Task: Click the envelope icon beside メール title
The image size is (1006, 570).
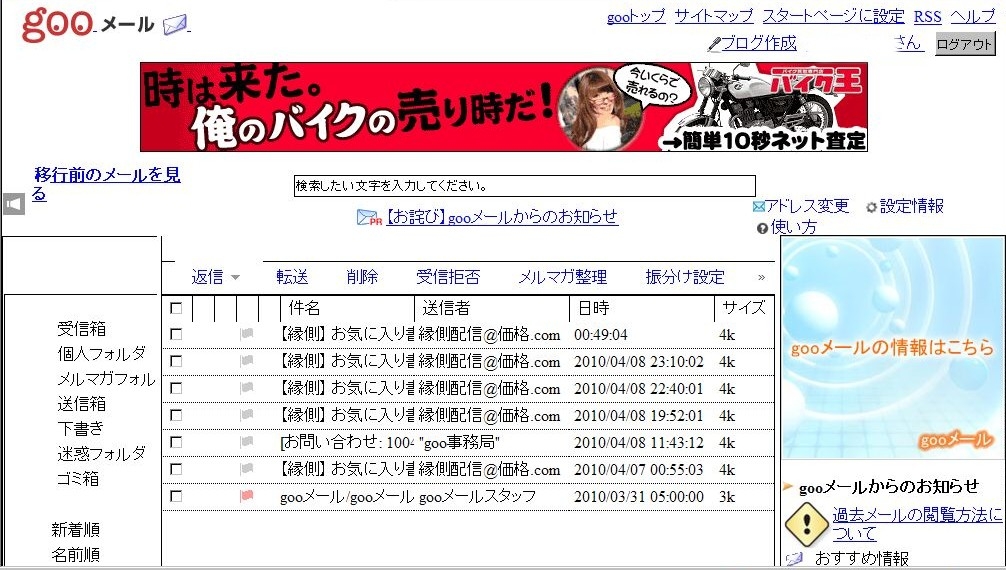Action: (175, 25)
